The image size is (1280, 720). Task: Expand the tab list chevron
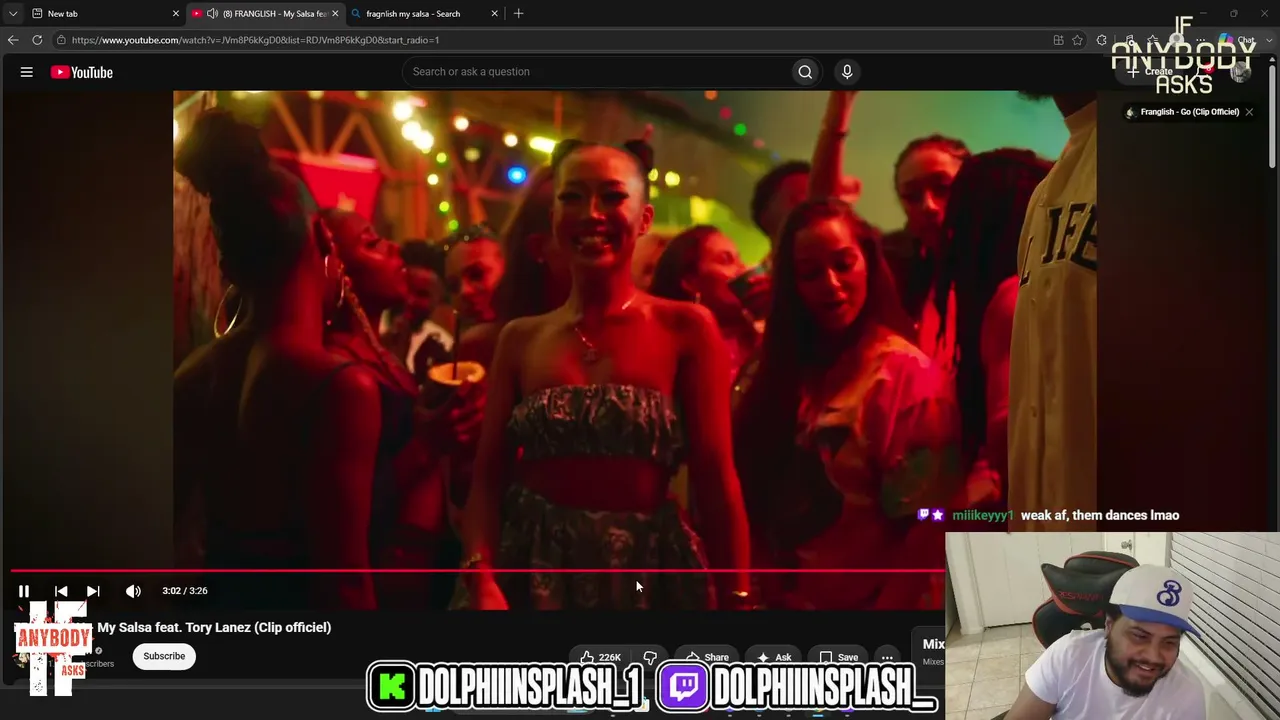click(x=13, y=14)
